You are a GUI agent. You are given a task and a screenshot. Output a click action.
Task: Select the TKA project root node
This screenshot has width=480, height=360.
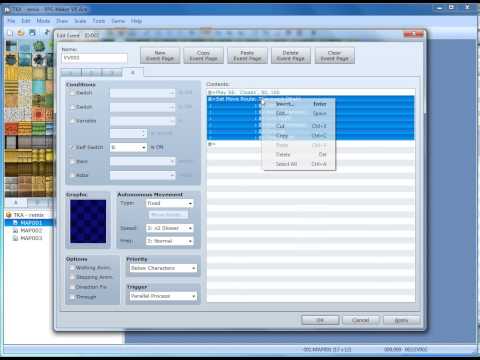29,215
